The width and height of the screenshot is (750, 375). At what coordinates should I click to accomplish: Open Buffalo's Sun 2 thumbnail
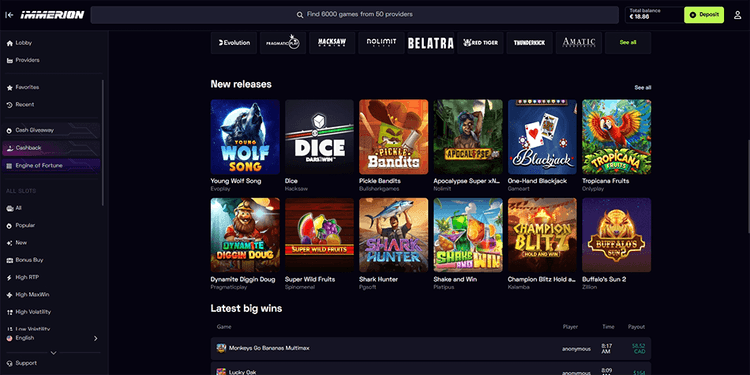pyautogui.click(x=617, y=235)
